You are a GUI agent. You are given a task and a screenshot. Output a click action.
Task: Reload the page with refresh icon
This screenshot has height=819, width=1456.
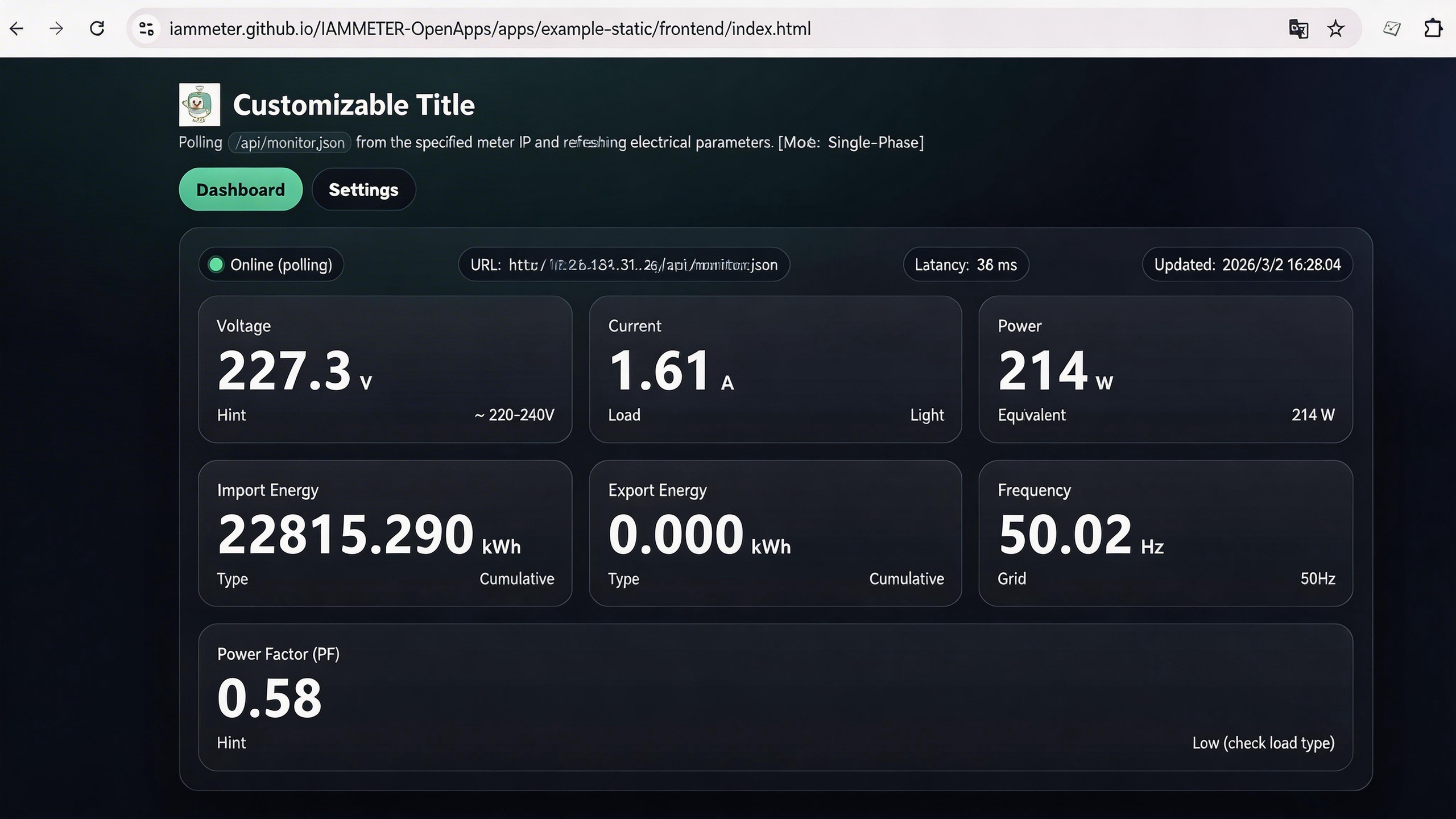tap(97, 28)
